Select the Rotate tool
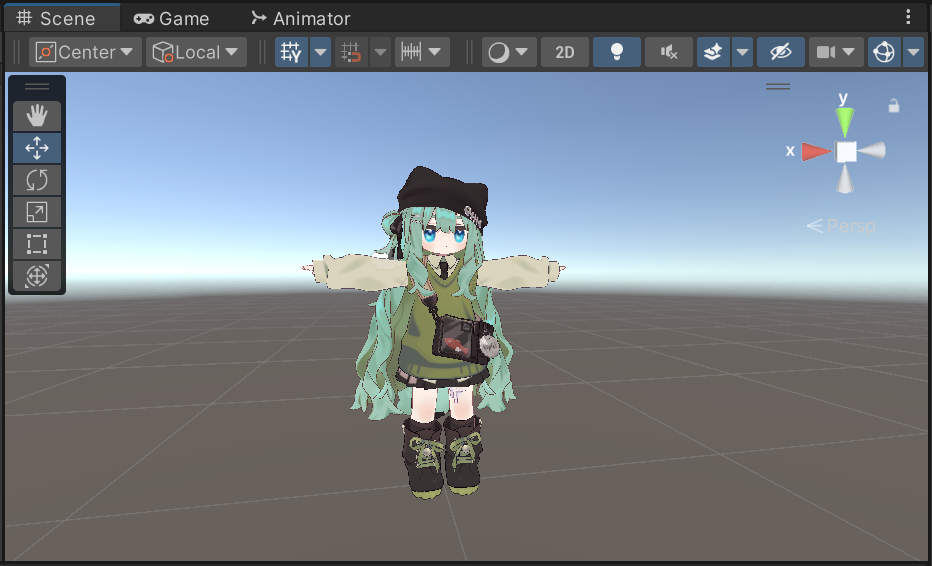The height and width of the screenshot is (566, 932). pos(37,180)
